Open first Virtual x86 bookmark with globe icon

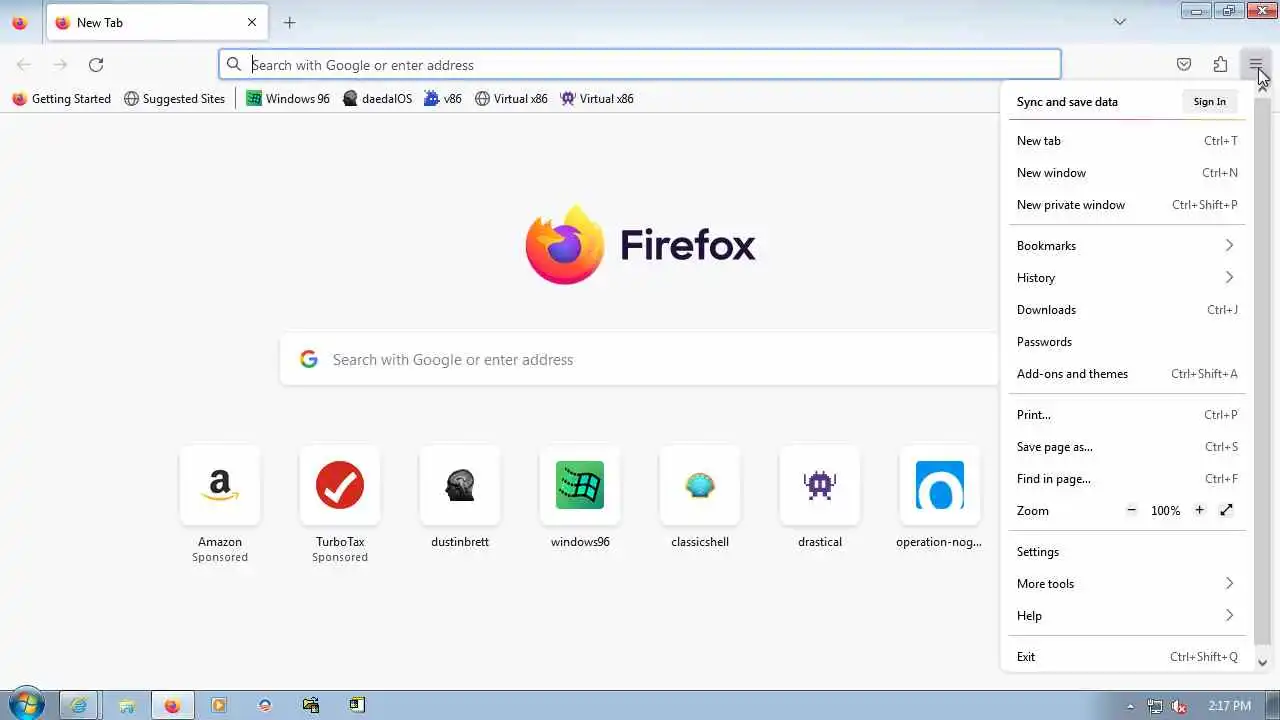[x=511, y=99]
